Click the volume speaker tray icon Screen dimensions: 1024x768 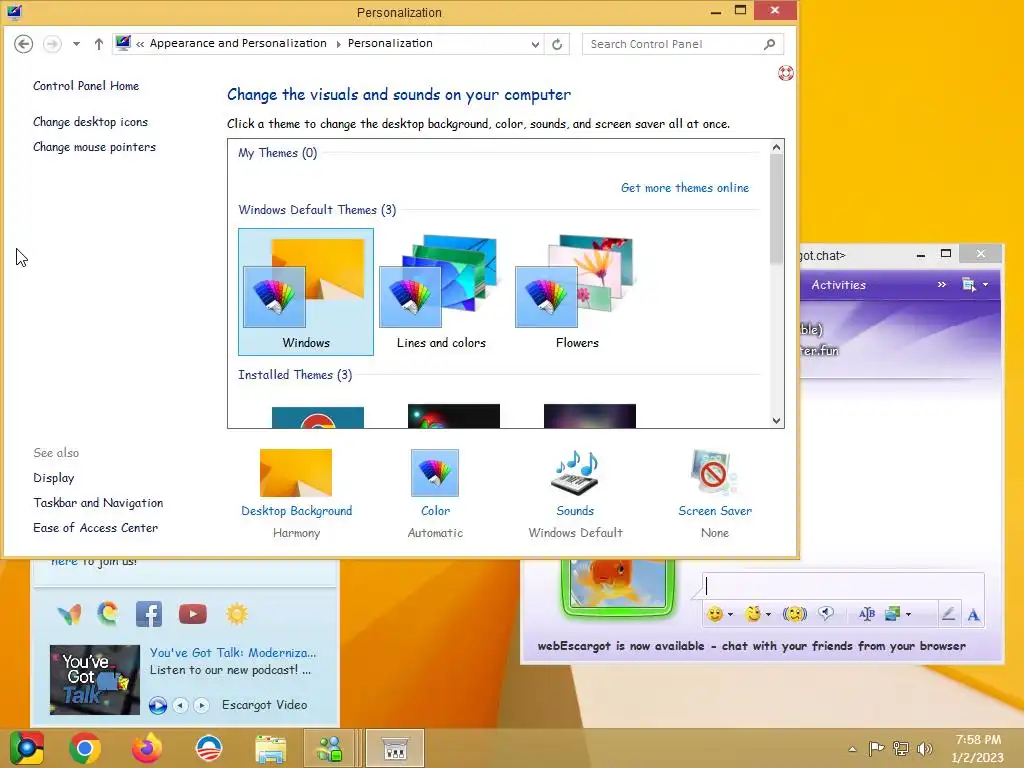pos(924,749)
